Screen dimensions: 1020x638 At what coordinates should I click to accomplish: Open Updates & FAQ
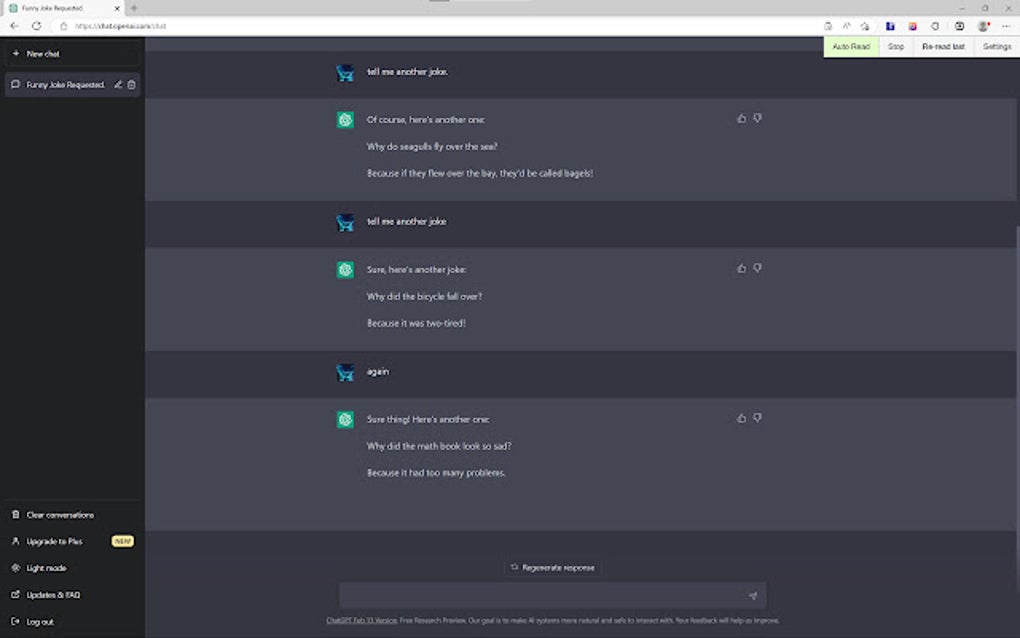click(x=51, y=594)
